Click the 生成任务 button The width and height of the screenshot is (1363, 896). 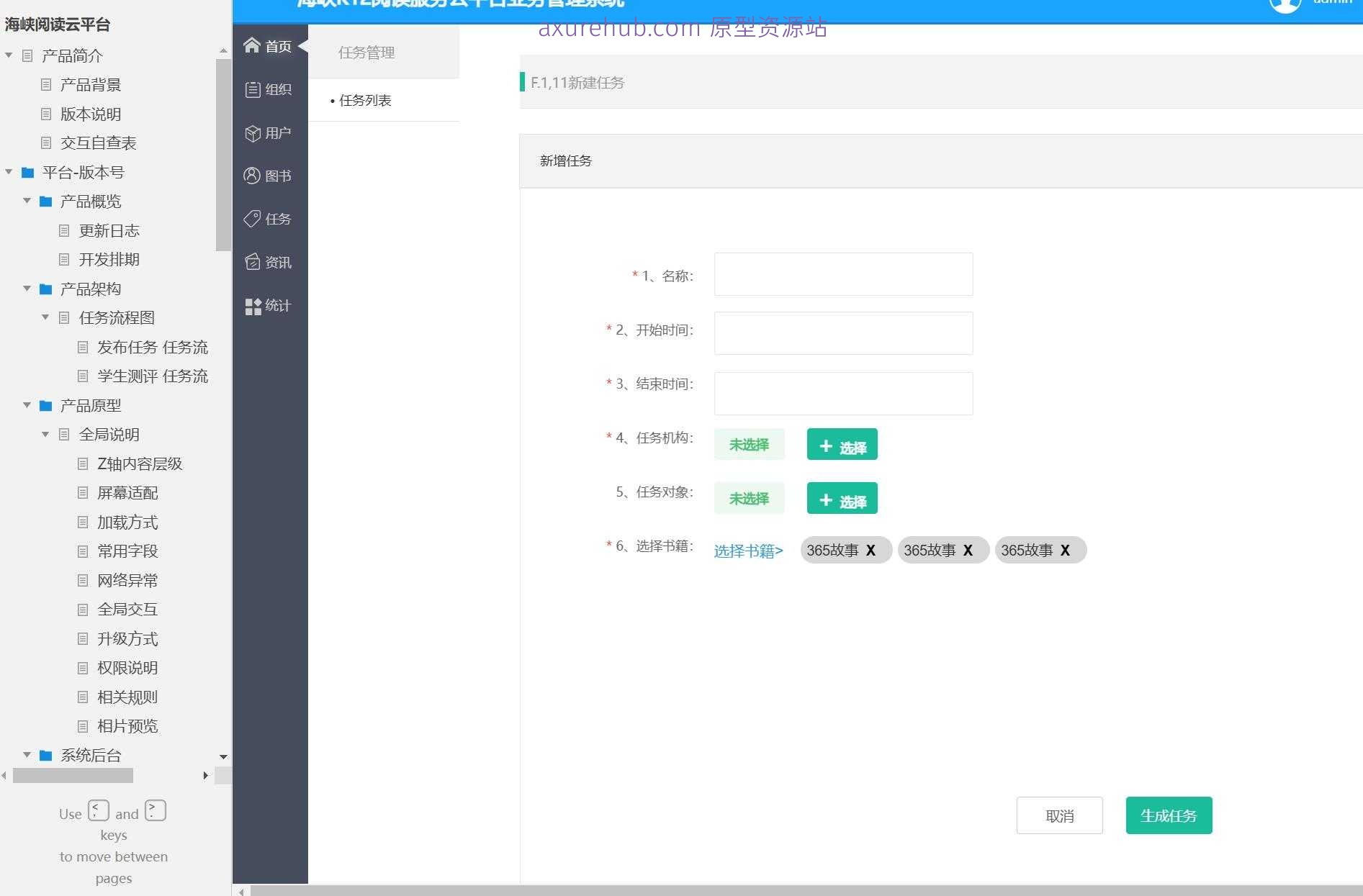[x=1169, y=815]
